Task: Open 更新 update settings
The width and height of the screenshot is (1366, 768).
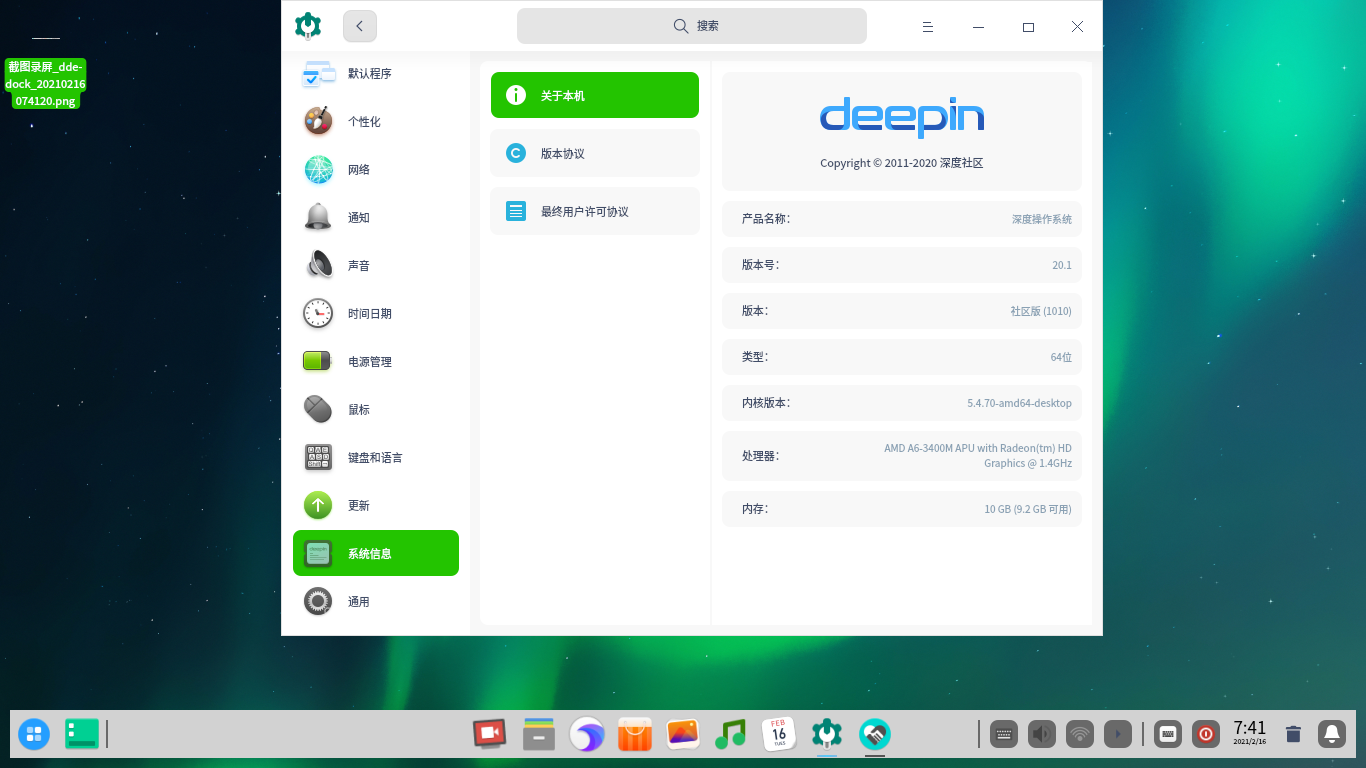Action: tap(376, 506)
